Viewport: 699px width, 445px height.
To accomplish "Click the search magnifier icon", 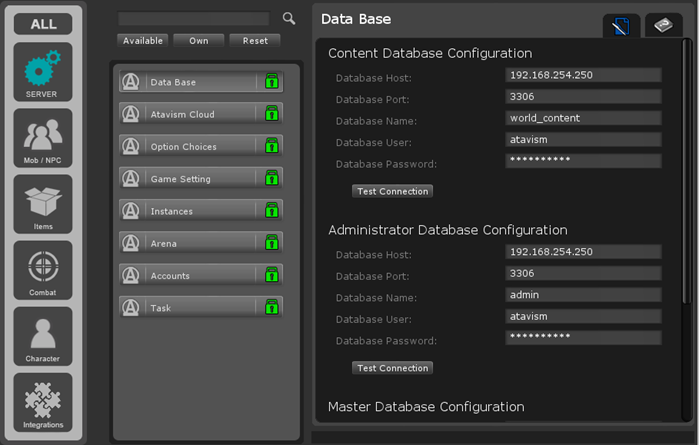I will tap(289, 18).
